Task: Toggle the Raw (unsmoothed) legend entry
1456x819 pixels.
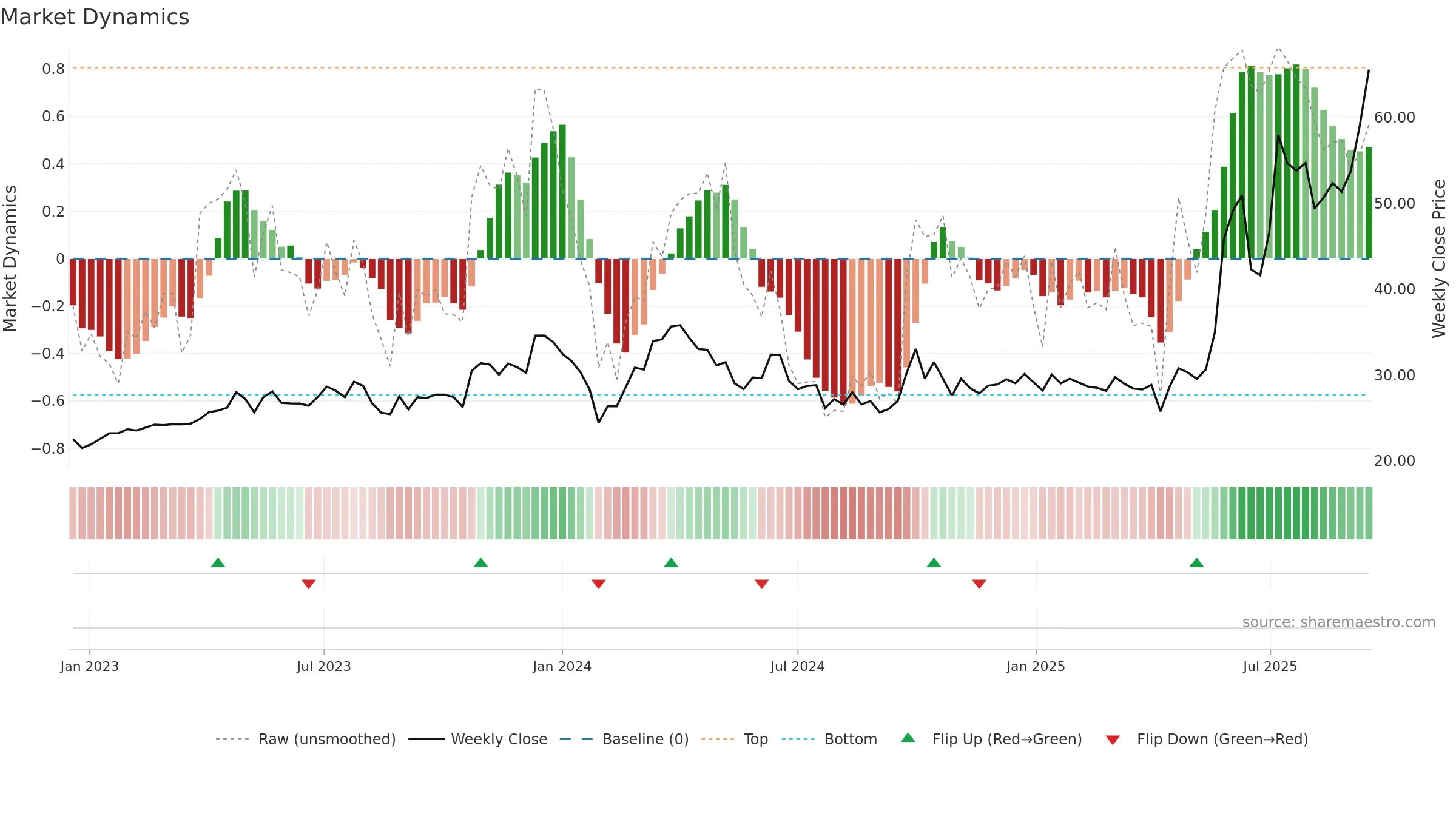Action: (306, 739)
